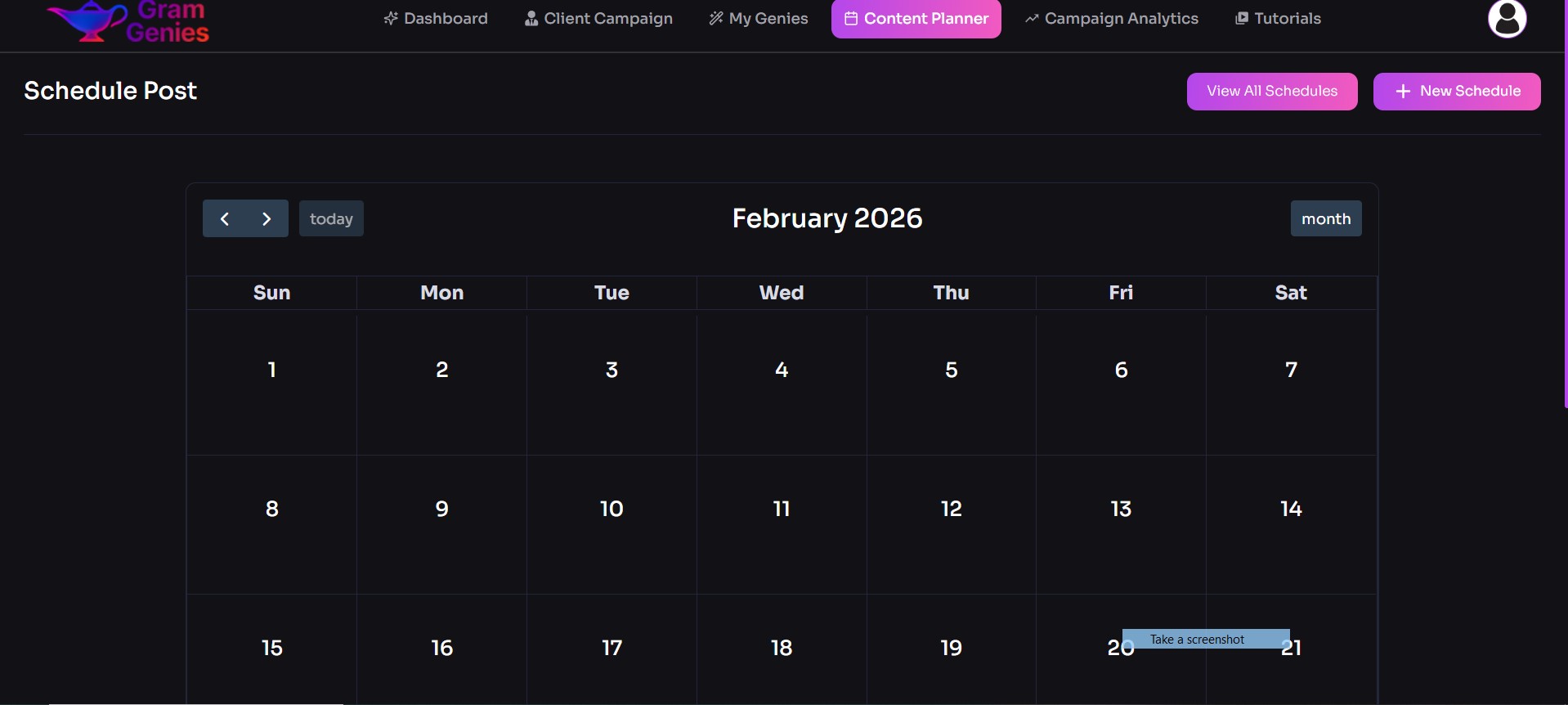The image size is (1568, 705).
Task: Select the Content Planner tab
Action: pos(916,19)
